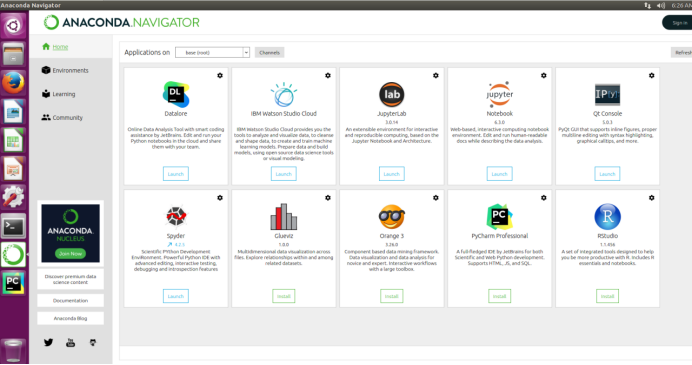692x365 pixels.
Task: Click the RStudio blue R logo
Action: [607, 217]
